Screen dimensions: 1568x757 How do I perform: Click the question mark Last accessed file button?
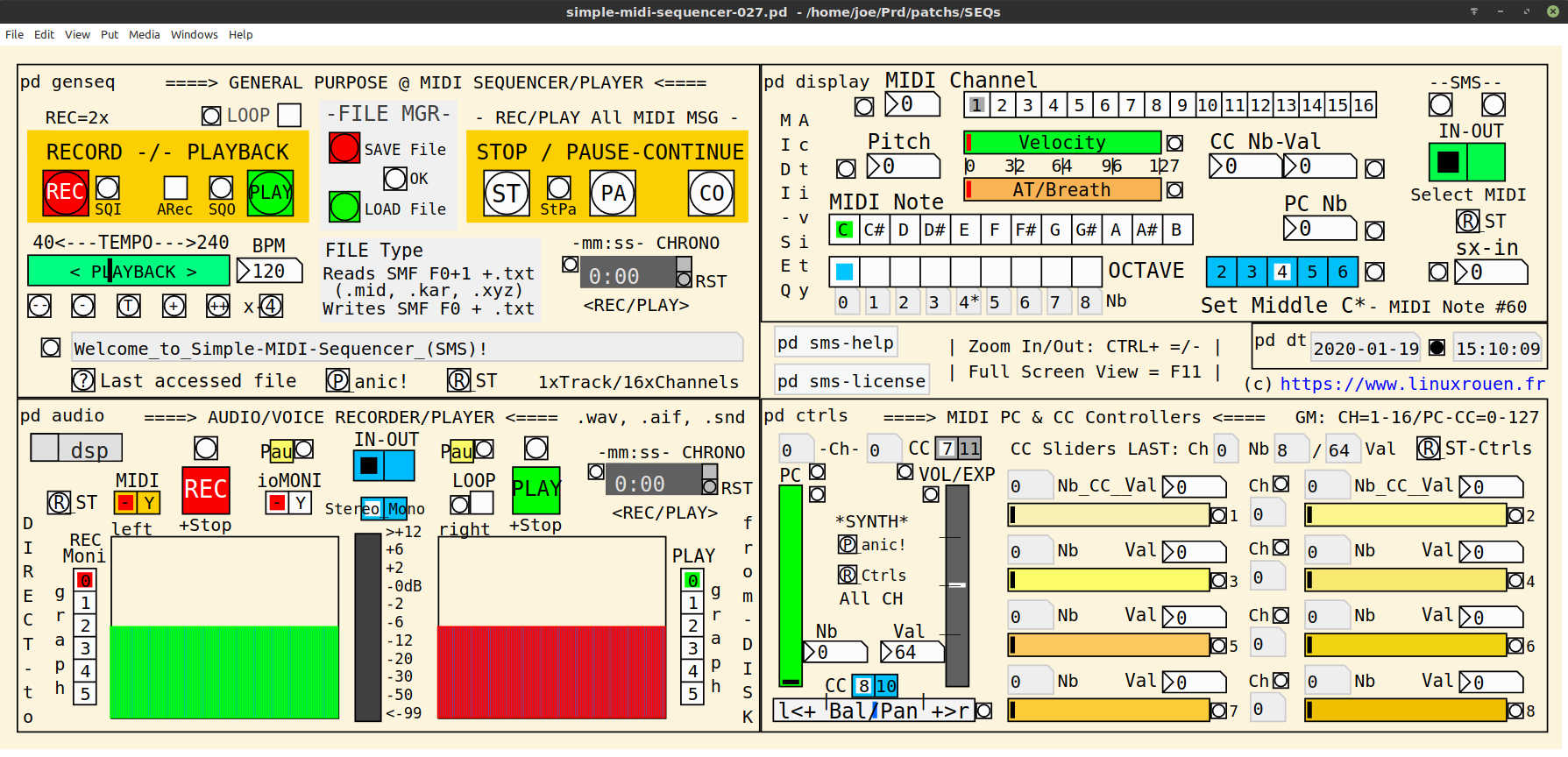[83, 380]
